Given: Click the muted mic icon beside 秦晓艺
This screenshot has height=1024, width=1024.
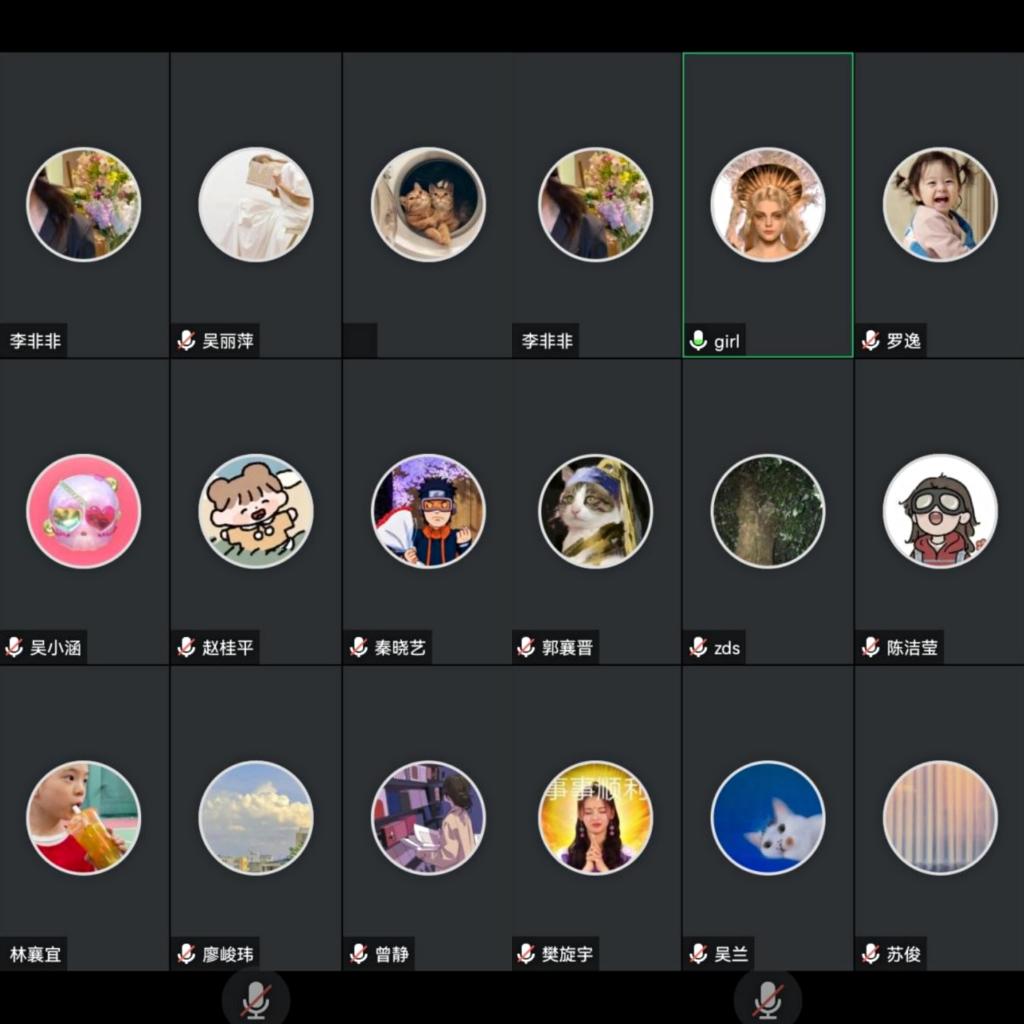Looking at the screenshot, I should [x=359, y=647].
